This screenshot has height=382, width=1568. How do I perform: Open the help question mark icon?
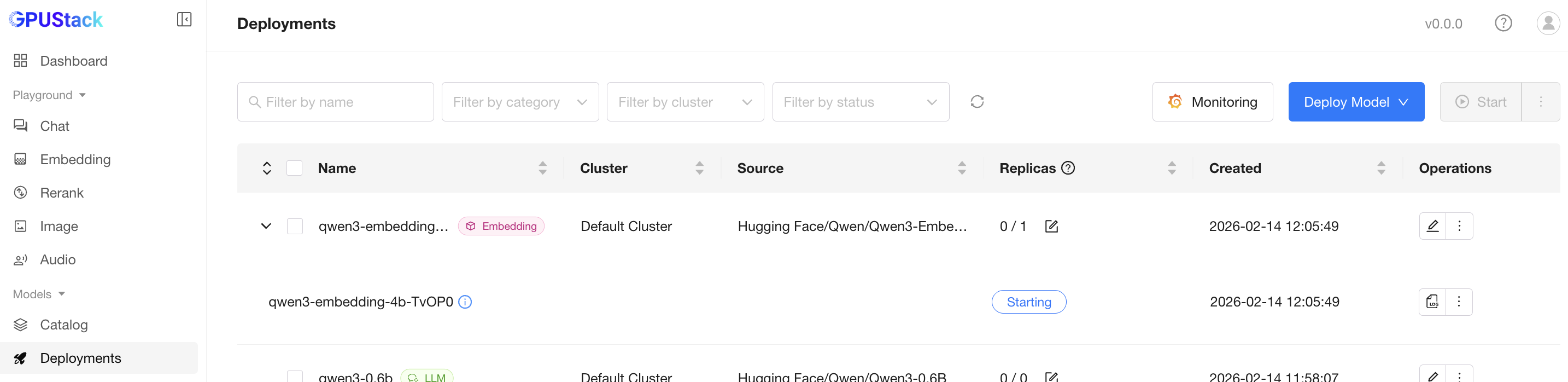(1503, 23)
